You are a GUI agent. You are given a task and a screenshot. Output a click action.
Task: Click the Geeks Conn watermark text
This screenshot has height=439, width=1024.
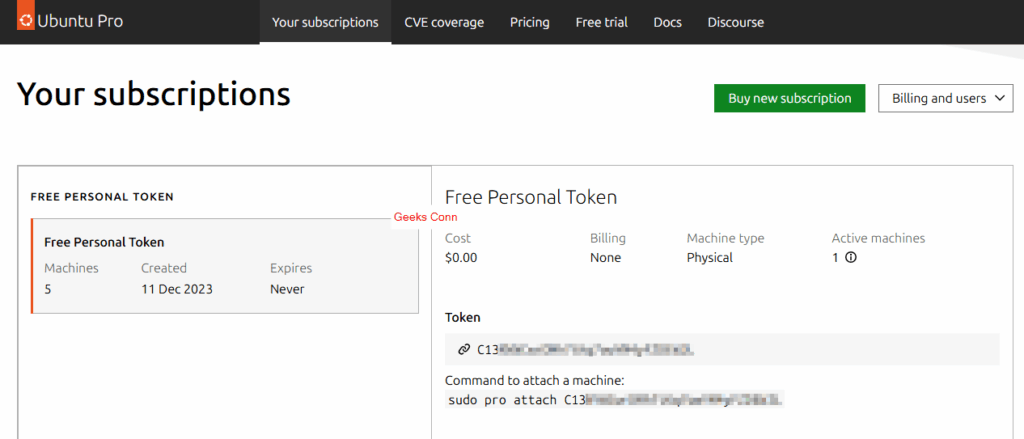pyautogui.click(x=426, y=217)
